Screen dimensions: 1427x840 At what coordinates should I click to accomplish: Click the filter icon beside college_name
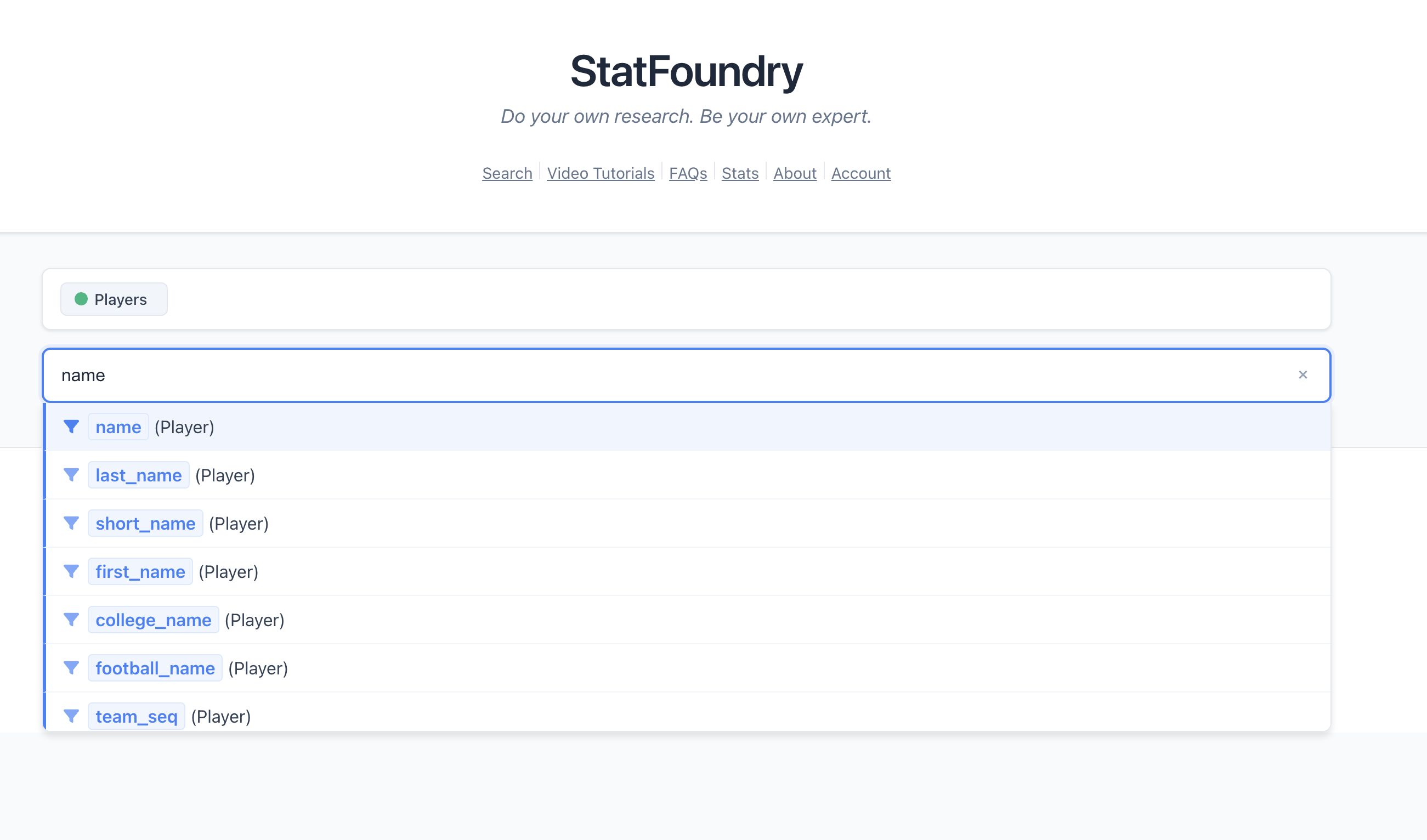[71, 620]
